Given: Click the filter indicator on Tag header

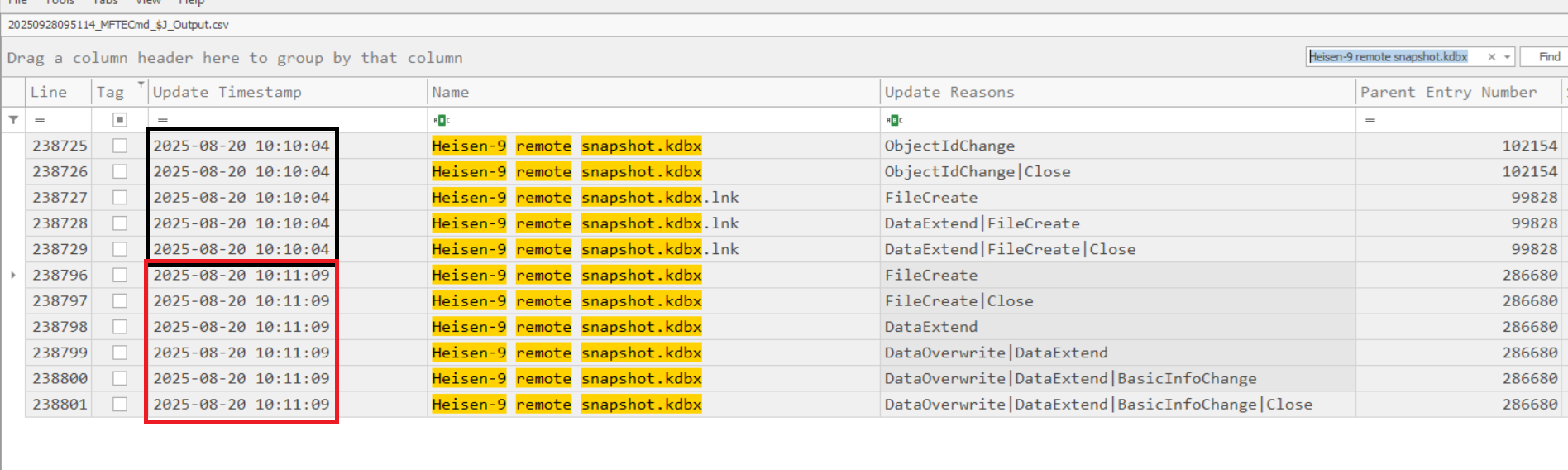Looking at the screenshot, I should (x=141, y=84).
